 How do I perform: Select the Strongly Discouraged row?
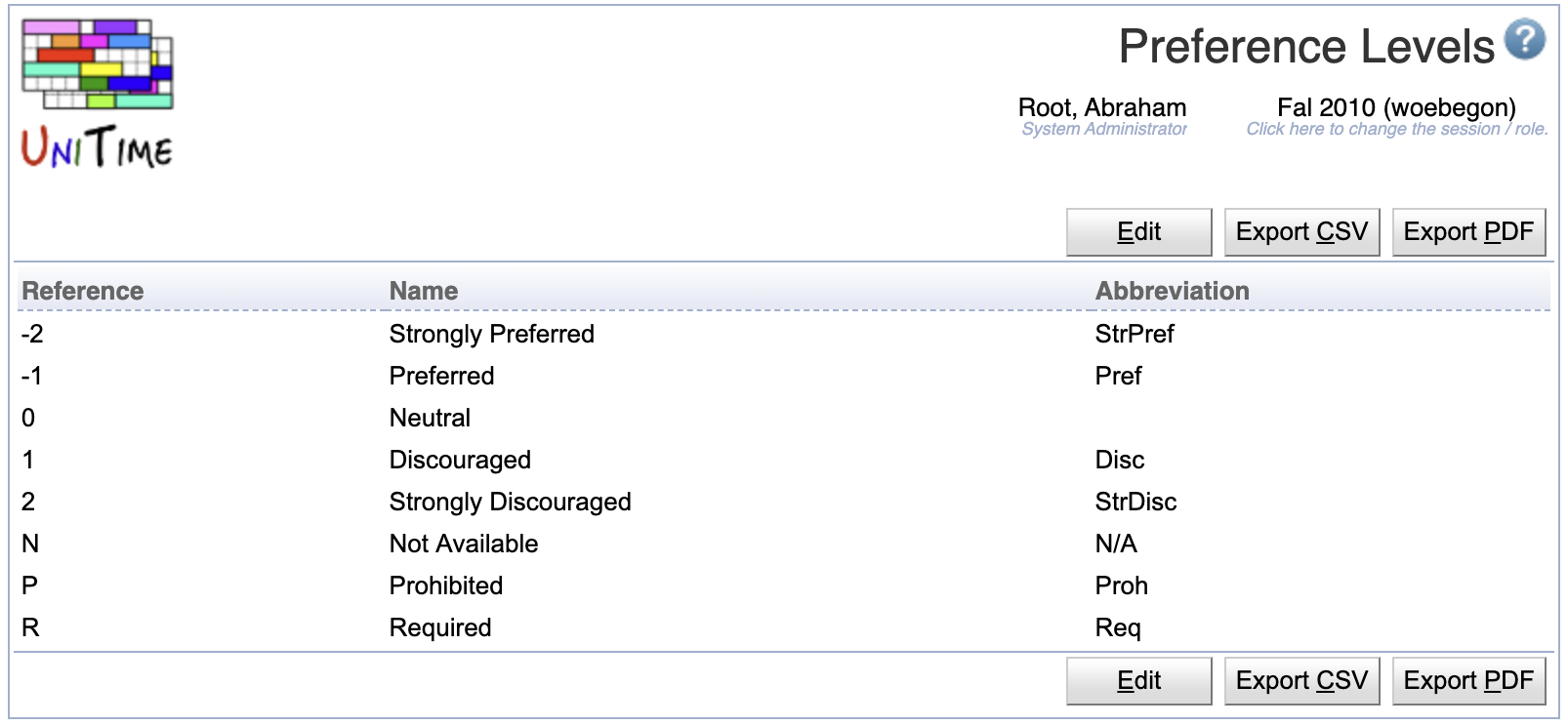click(784, 502)
